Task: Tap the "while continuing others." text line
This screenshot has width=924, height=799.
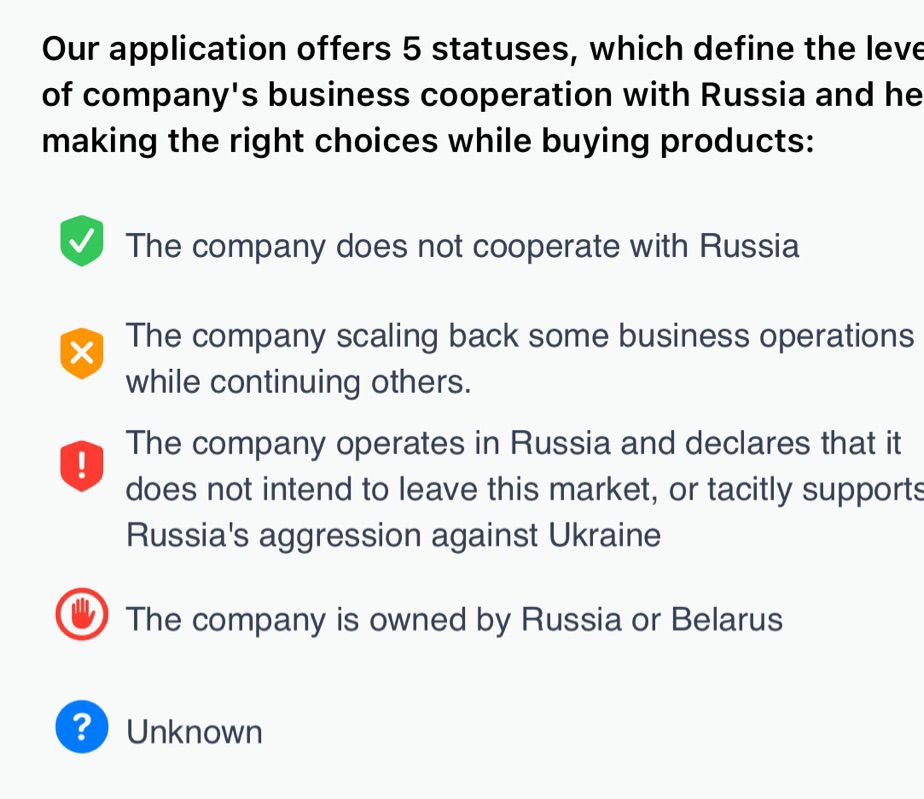Action: pyautogui.click(x=299, y=382)
